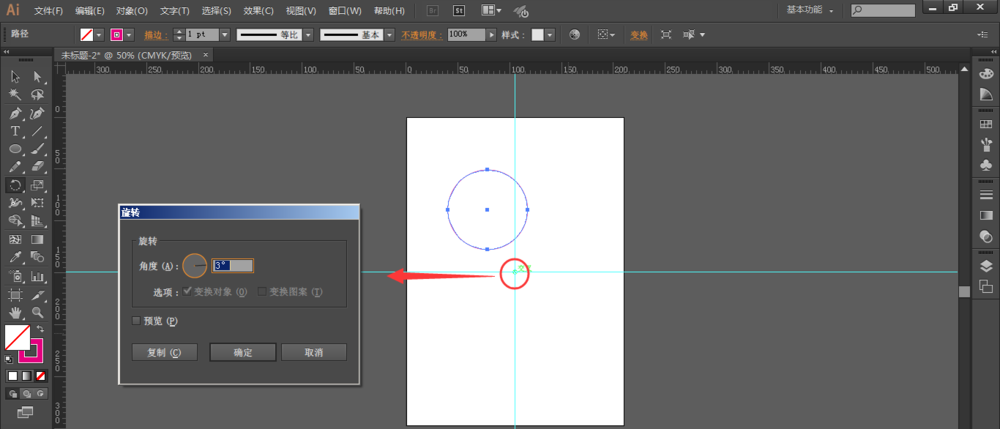Image resolution: width=1000 pixels, height=429 pixels.
Task: Open the arrange documents dropdown
Action: (x=491, y=10)
